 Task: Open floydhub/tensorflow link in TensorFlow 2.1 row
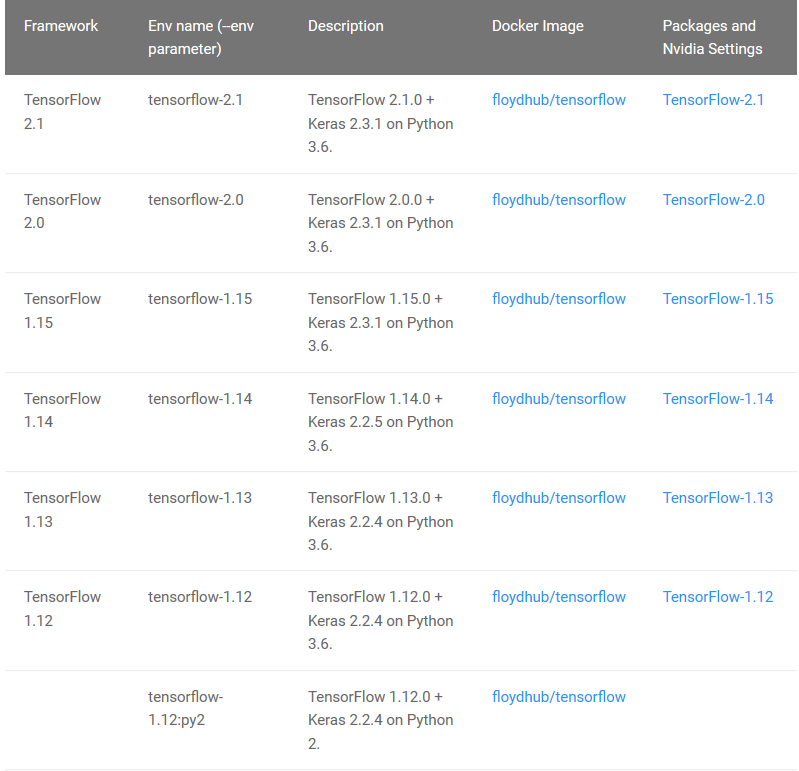coord(558,100)
